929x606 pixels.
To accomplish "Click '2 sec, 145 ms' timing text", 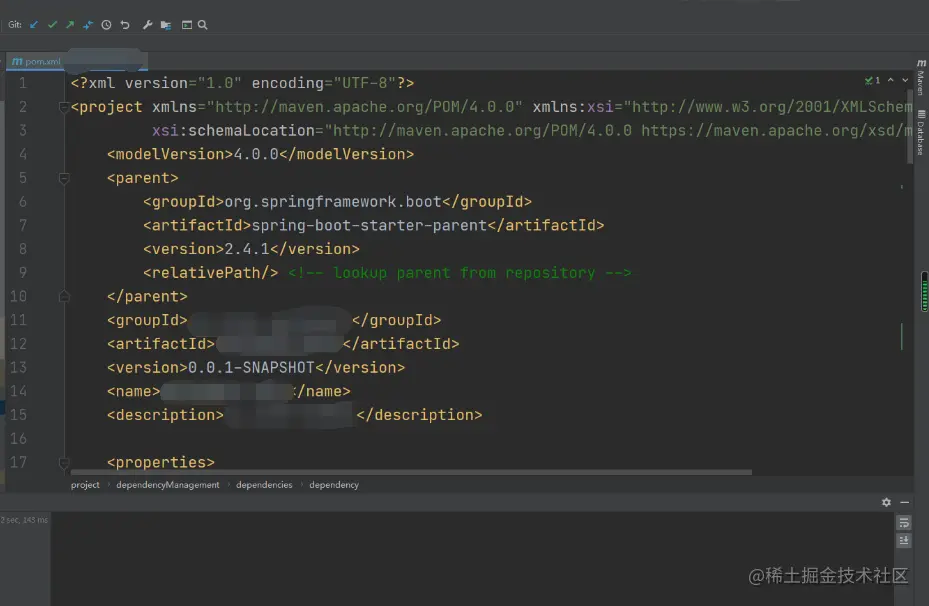I will pyautogui.click(x=24, y=520).
